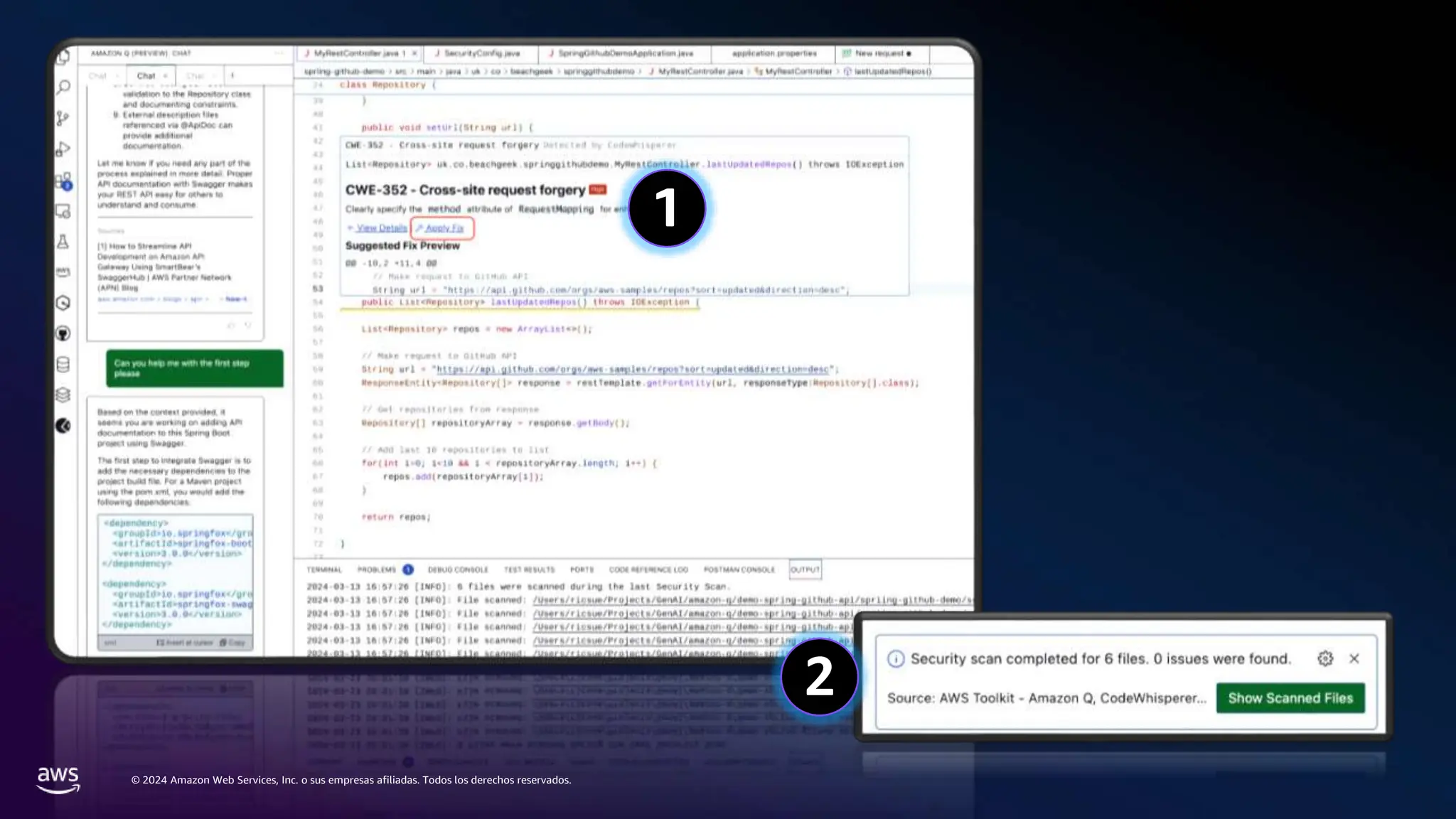Viewport: 1456px width, 819px height.
Task: Click first scanned file path in Output
Action: pos(752,600)
